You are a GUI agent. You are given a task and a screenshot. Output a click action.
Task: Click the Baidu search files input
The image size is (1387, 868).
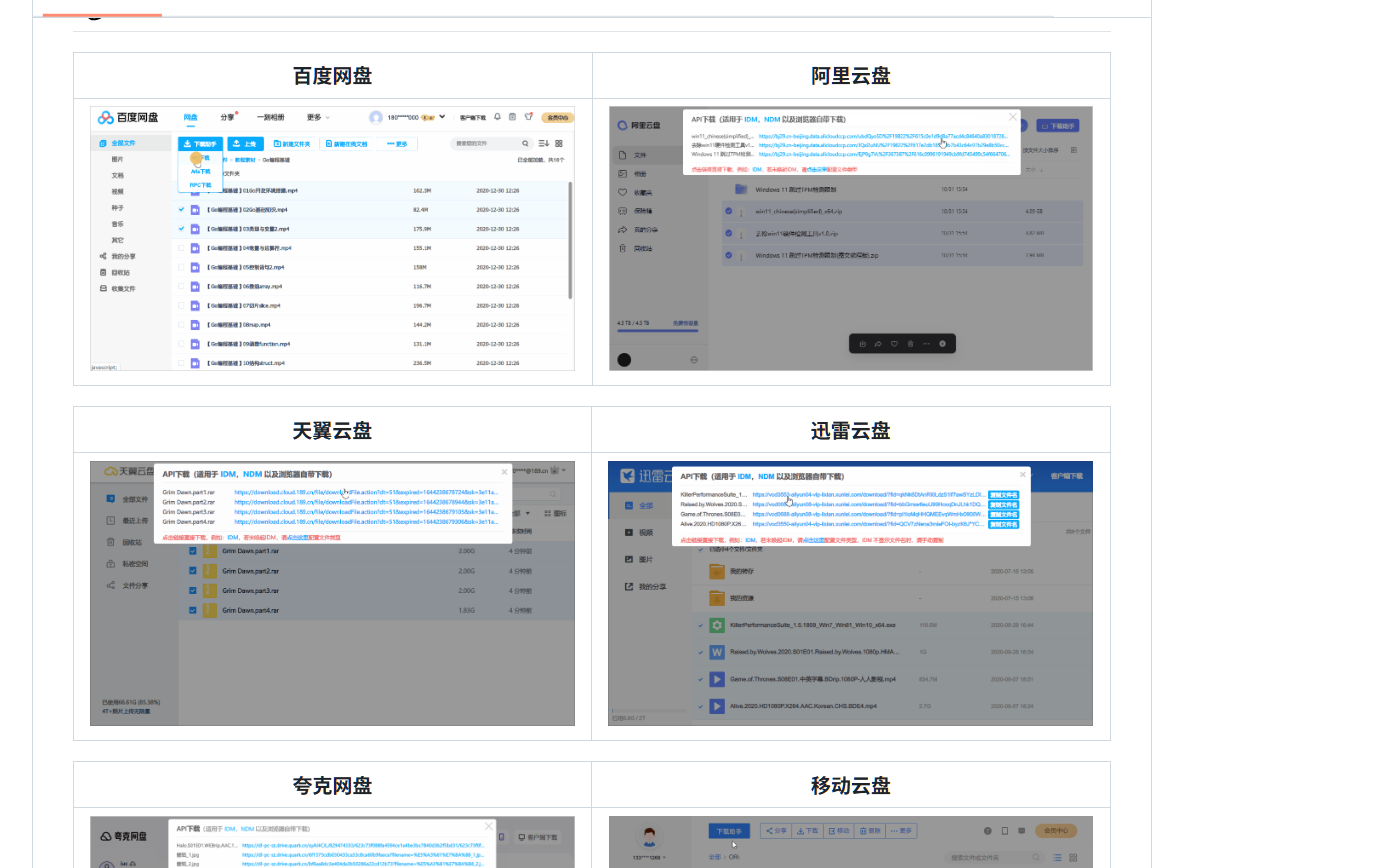492,143
